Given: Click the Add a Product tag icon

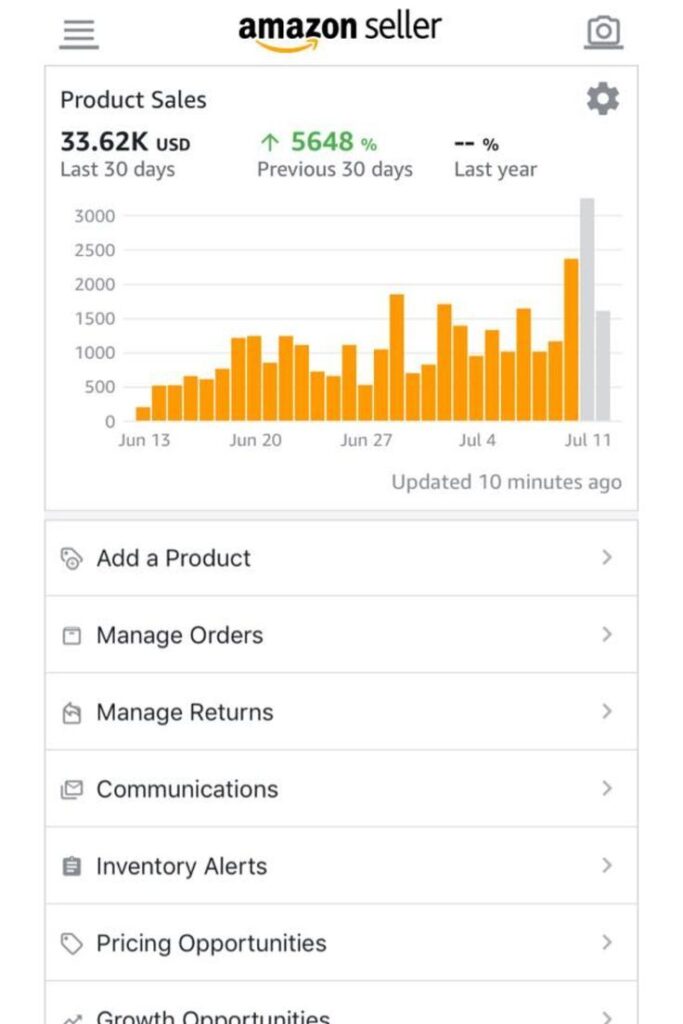Looking at the screenshot, I should tap(71, 558).
